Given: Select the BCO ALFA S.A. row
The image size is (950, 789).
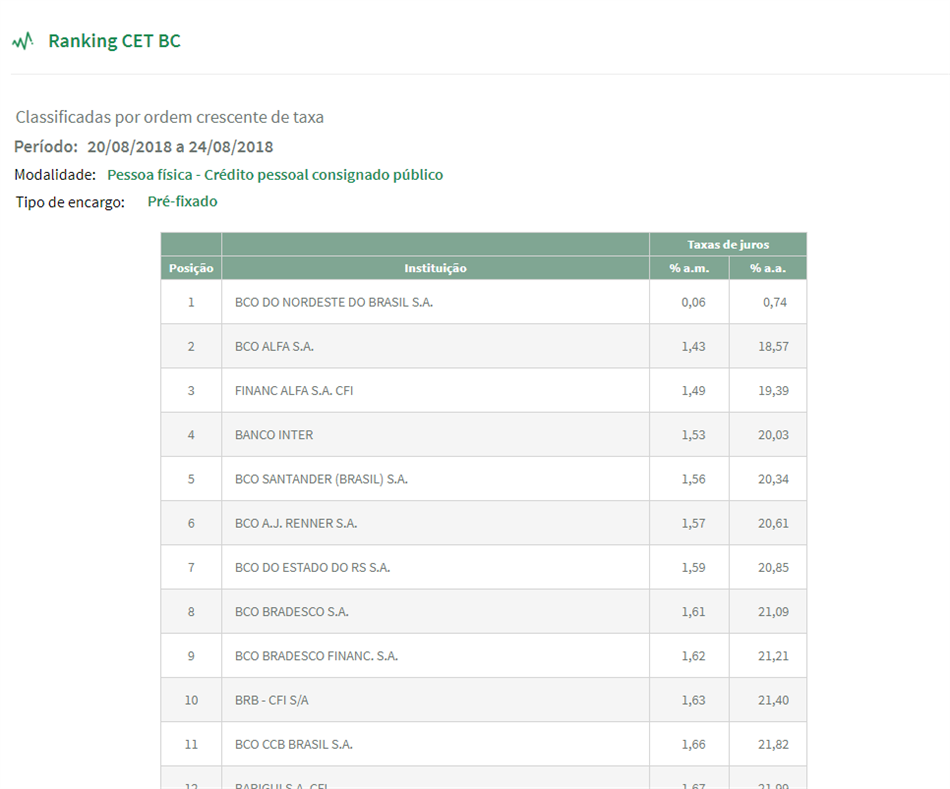Looking at the screenshot, I should point(483,346).
